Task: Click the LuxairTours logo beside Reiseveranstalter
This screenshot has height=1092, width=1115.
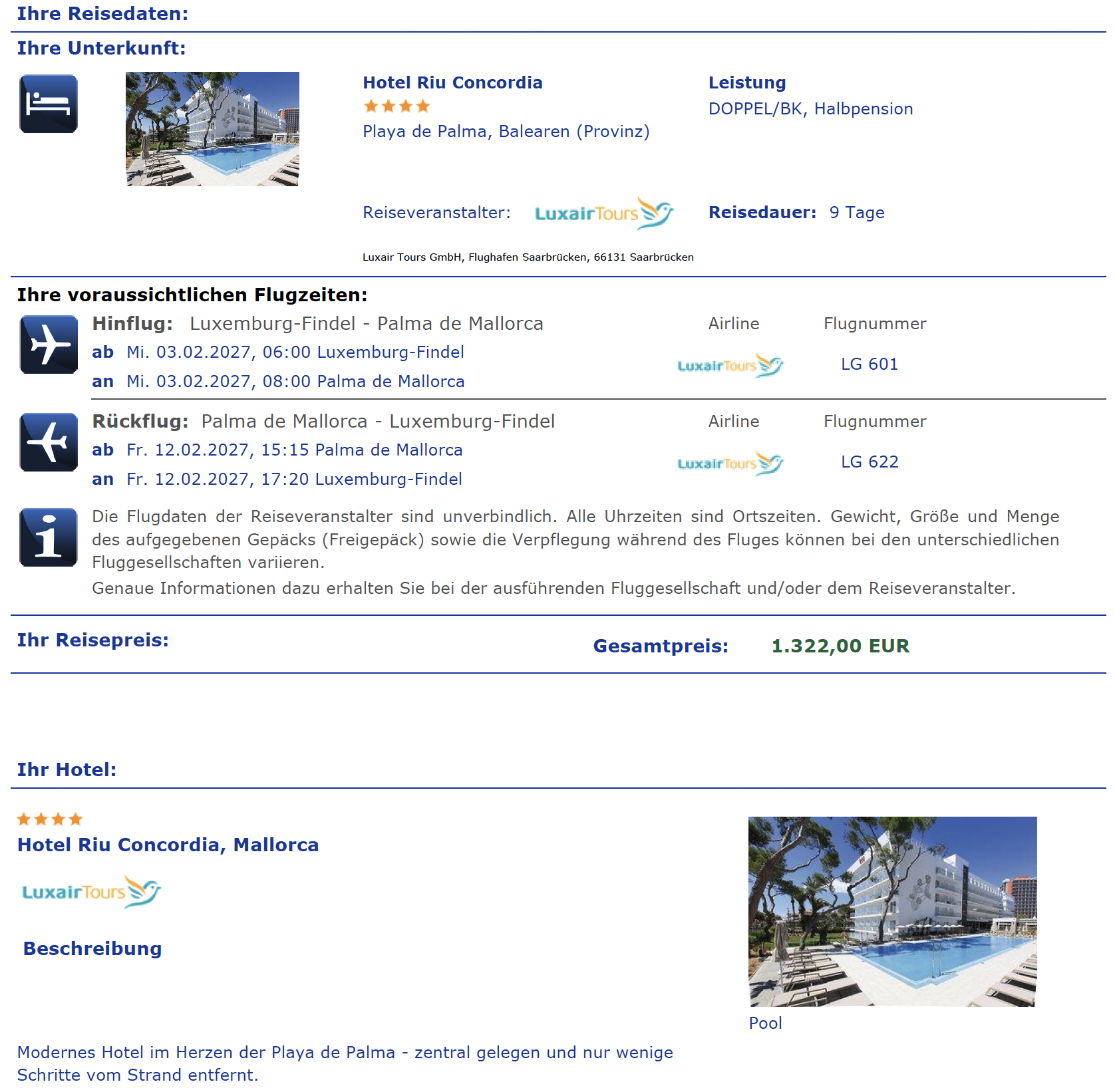Action: 604,213
